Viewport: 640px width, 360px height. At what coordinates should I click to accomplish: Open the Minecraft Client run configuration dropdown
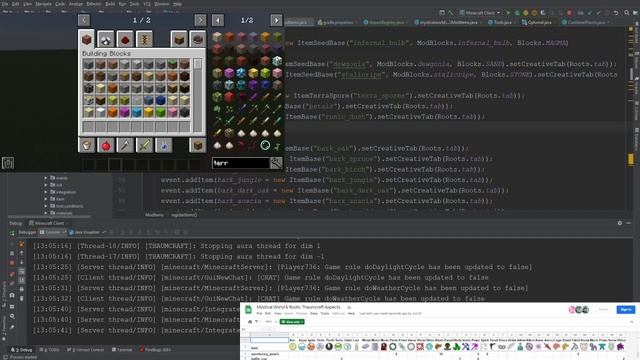pos(480,13)
